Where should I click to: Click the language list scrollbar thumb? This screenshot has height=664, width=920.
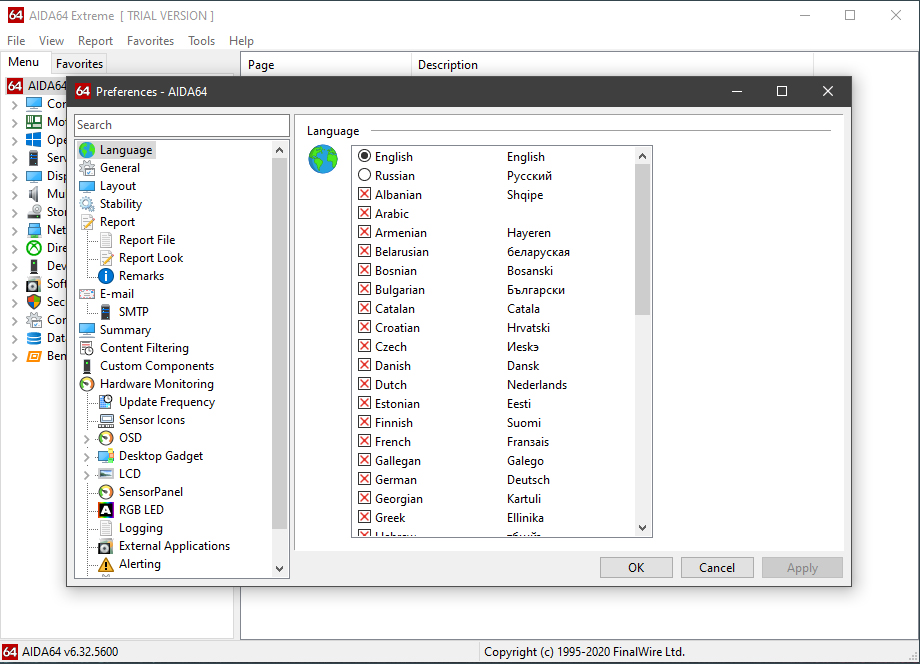tap(642, 239)
